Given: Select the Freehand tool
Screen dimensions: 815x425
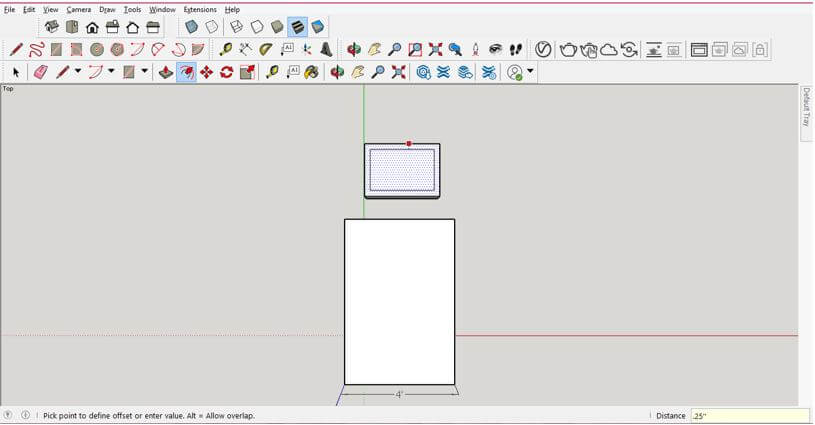Looking at the screenshot, I should tap(36, 50).
